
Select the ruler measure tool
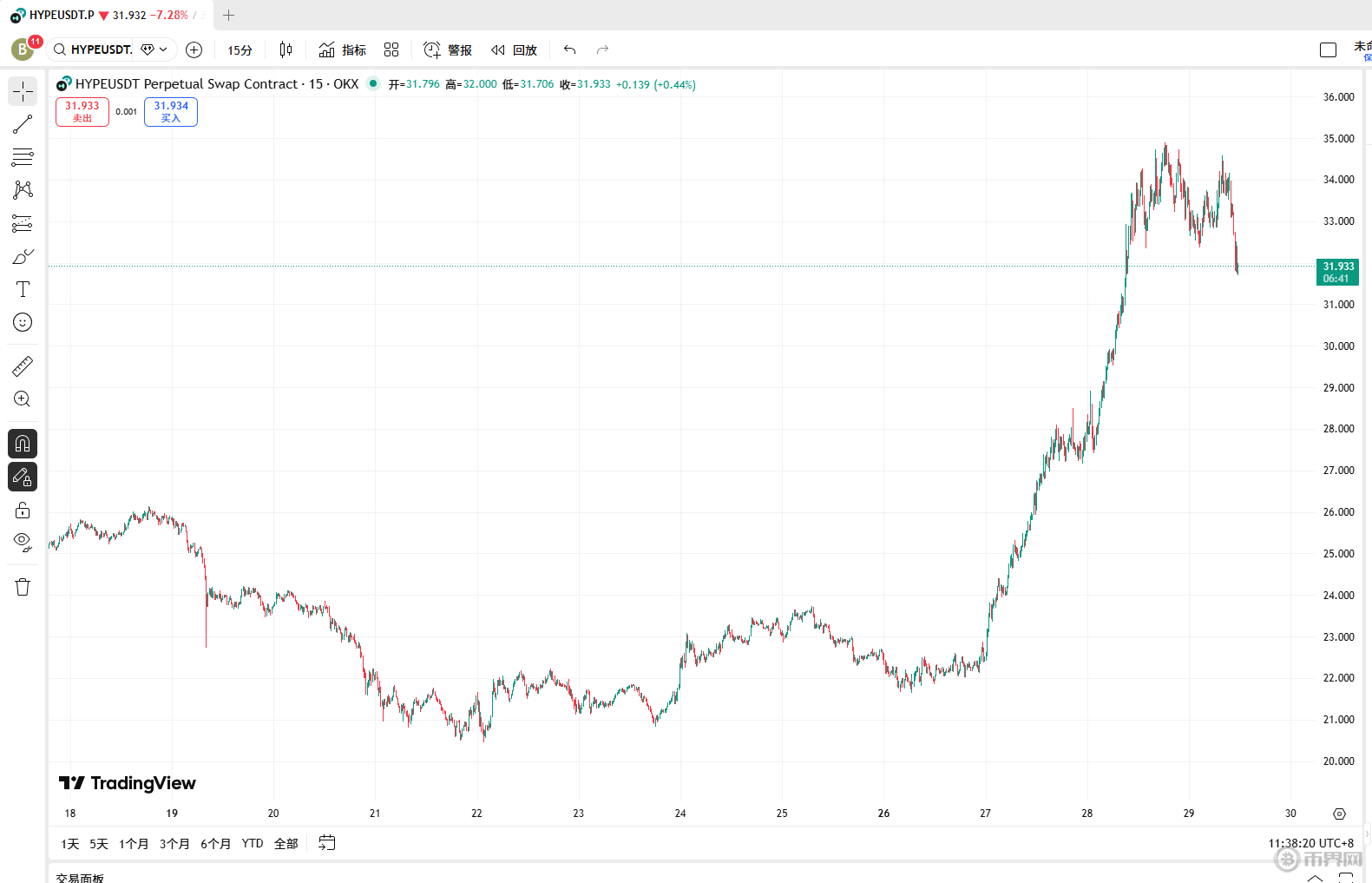tap(23, 366)
